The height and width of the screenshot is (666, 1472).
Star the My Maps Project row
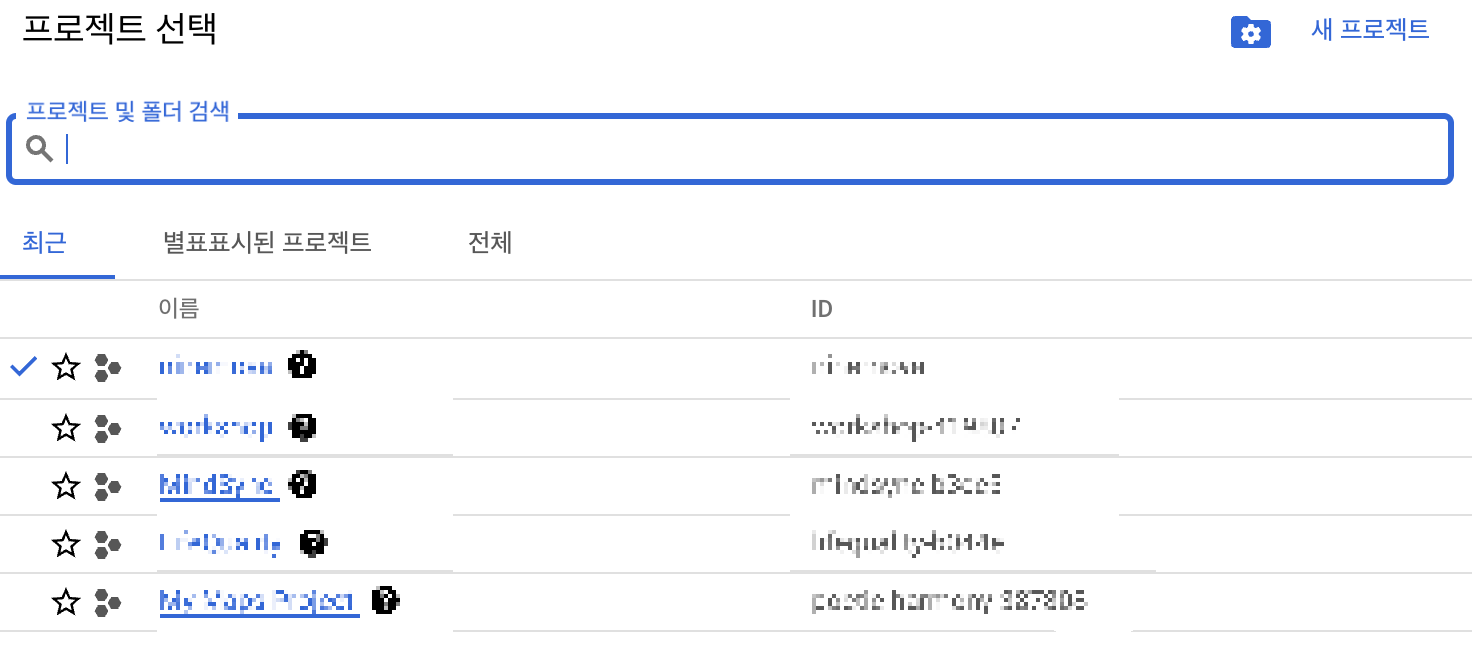66,603
